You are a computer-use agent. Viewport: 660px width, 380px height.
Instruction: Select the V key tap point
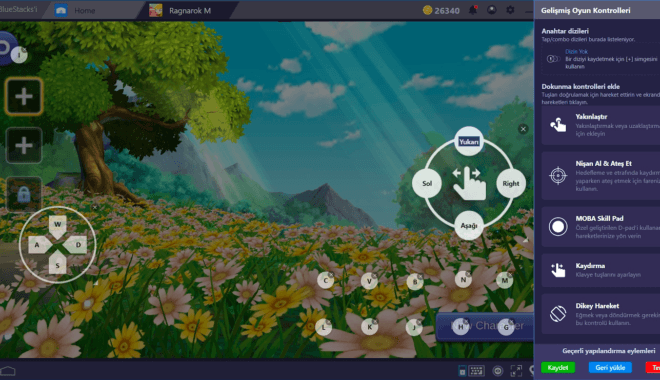click(369, 281)
